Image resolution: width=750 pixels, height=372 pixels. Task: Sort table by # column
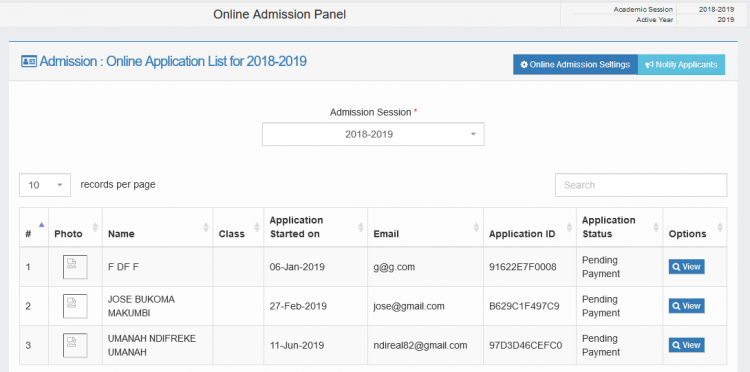[34, 227]
